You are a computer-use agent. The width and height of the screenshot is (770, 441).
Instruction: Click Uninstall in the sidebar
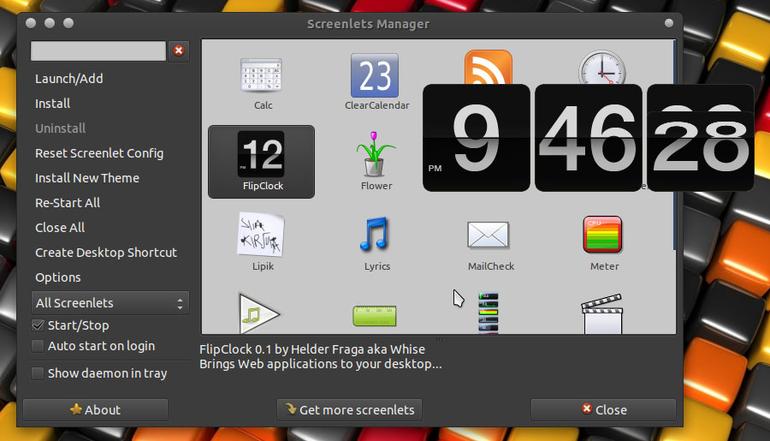(x=60, y=129)
